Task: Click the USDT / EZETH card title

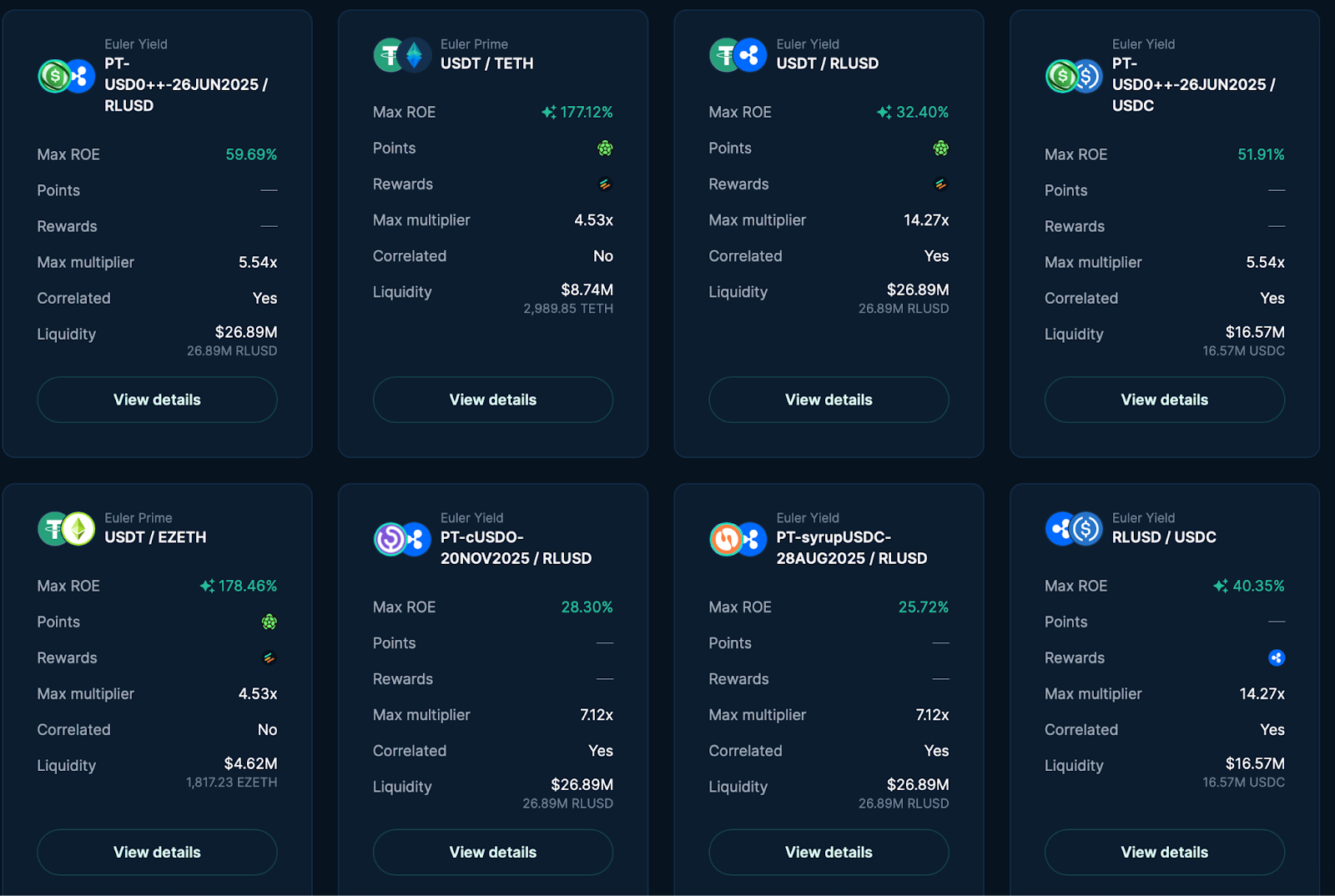Action: coord(155,537)
